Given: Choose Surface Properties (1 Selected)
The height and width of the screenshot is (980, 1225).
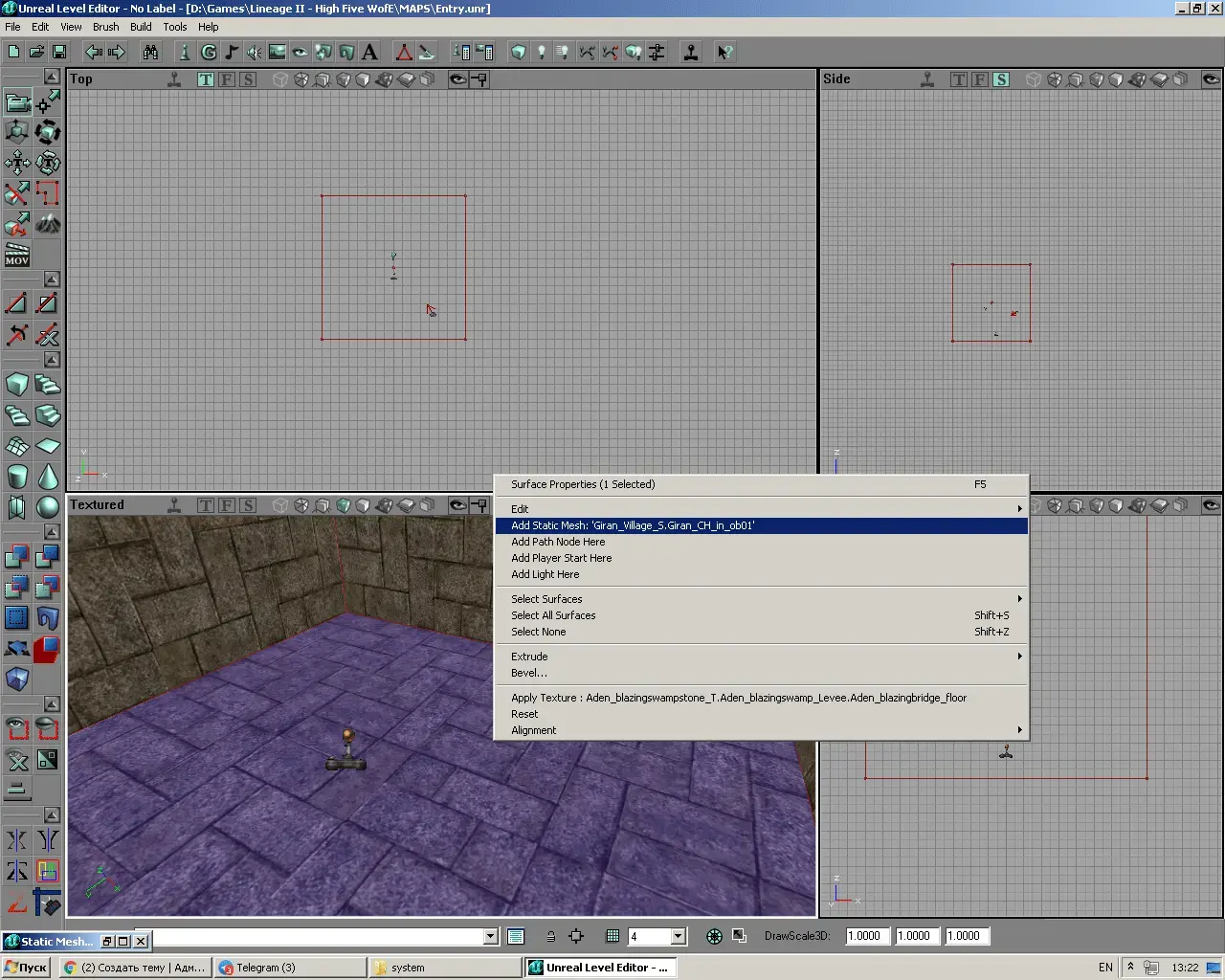Looking at the screenshot, I should (762, 484).
